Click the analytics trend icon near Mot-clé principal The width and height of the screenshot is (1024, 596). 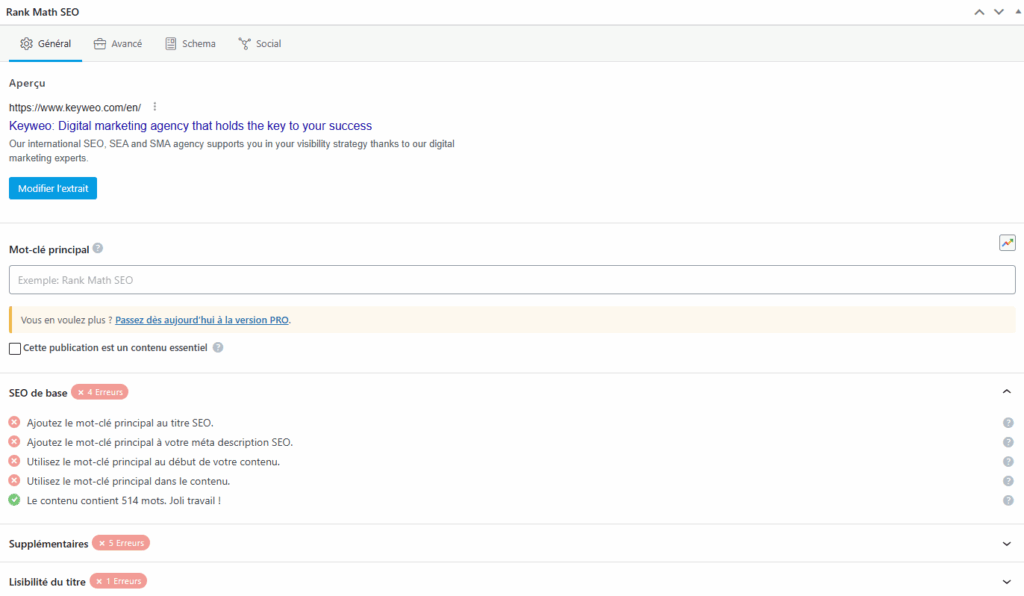pyautogui.click(x=1007, y=242)
